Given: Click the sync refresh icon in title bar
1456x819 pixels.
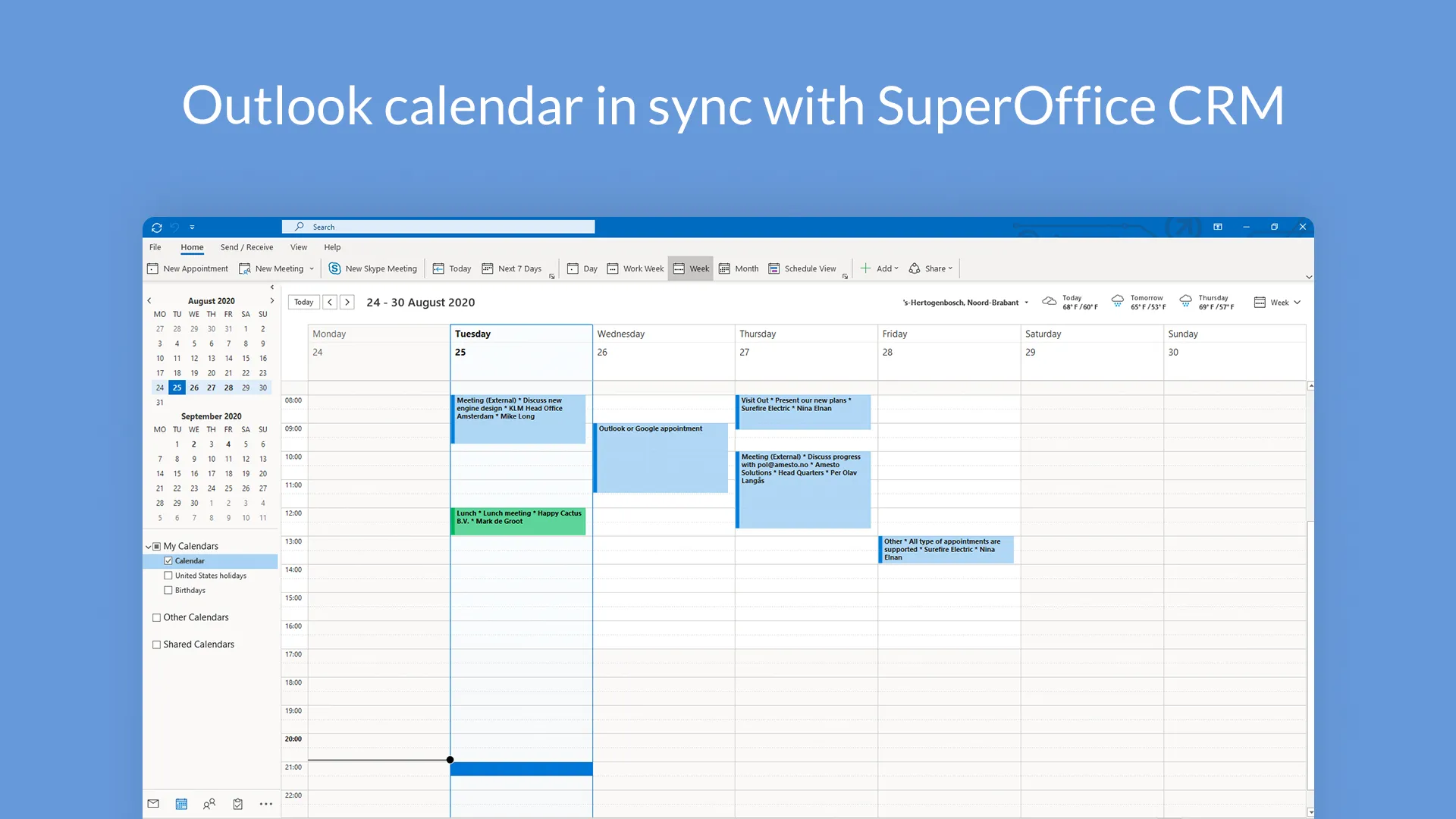Looking at the screenshot, I should (157, 227).
